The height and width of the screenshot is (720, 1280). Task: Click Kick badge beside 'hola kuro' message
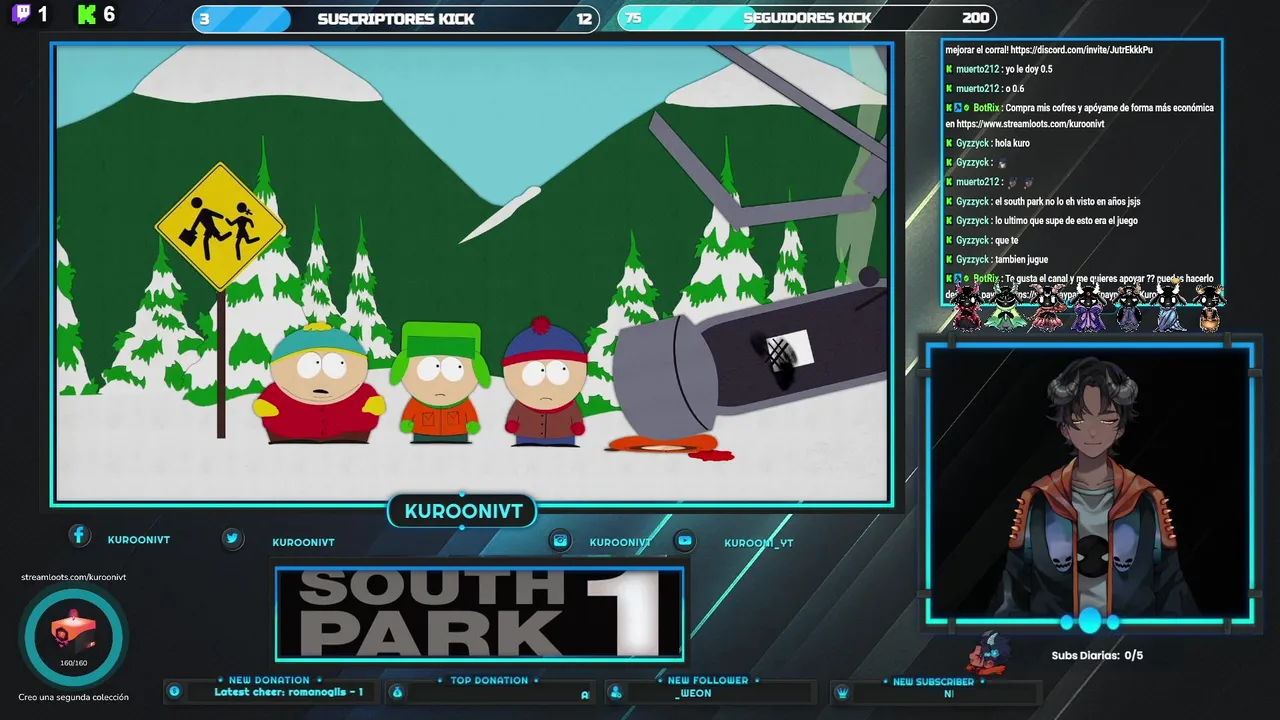tap(949, 143)
